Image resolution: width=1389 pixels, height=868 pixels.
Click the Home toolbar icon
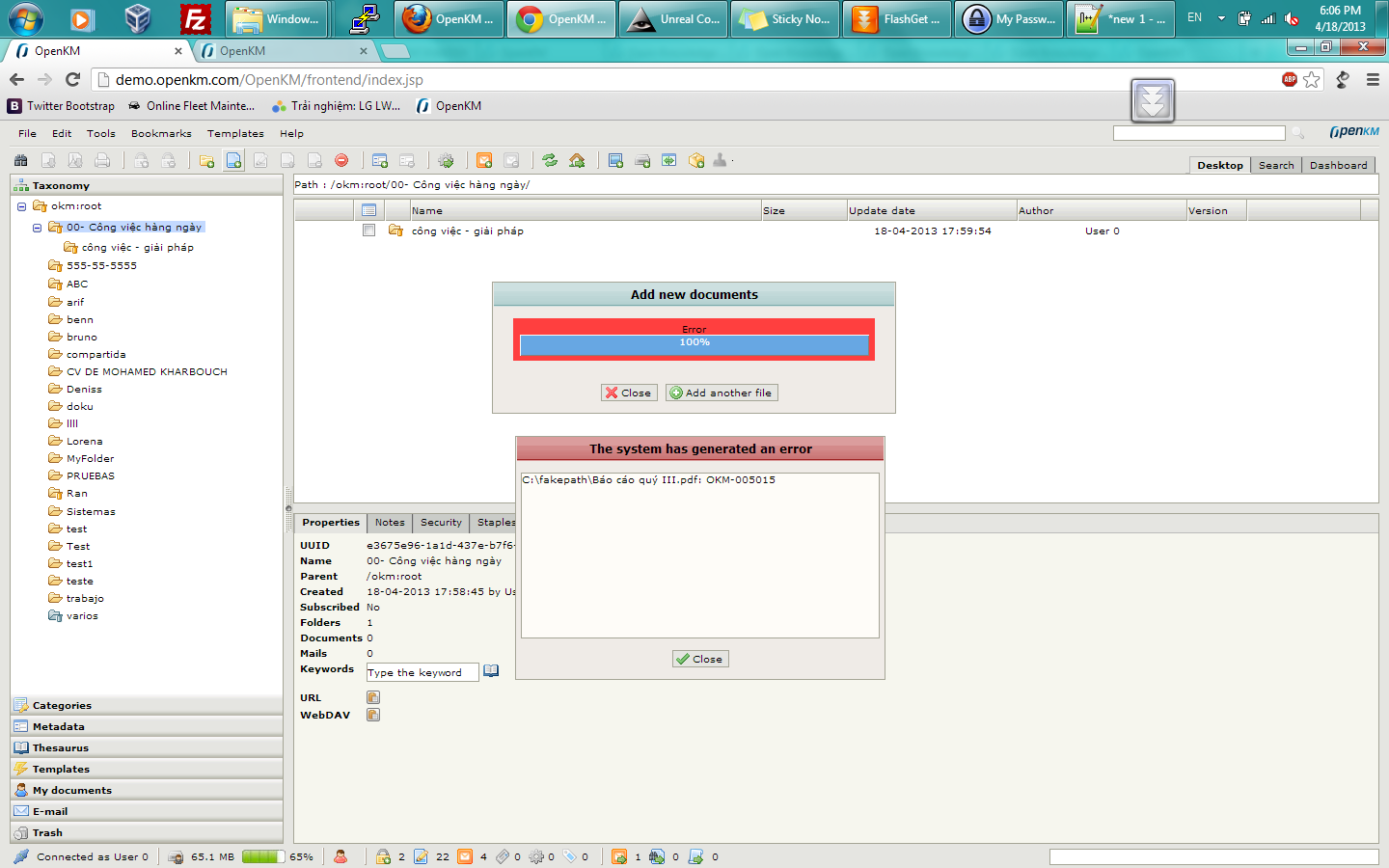(x=577, y=160)
